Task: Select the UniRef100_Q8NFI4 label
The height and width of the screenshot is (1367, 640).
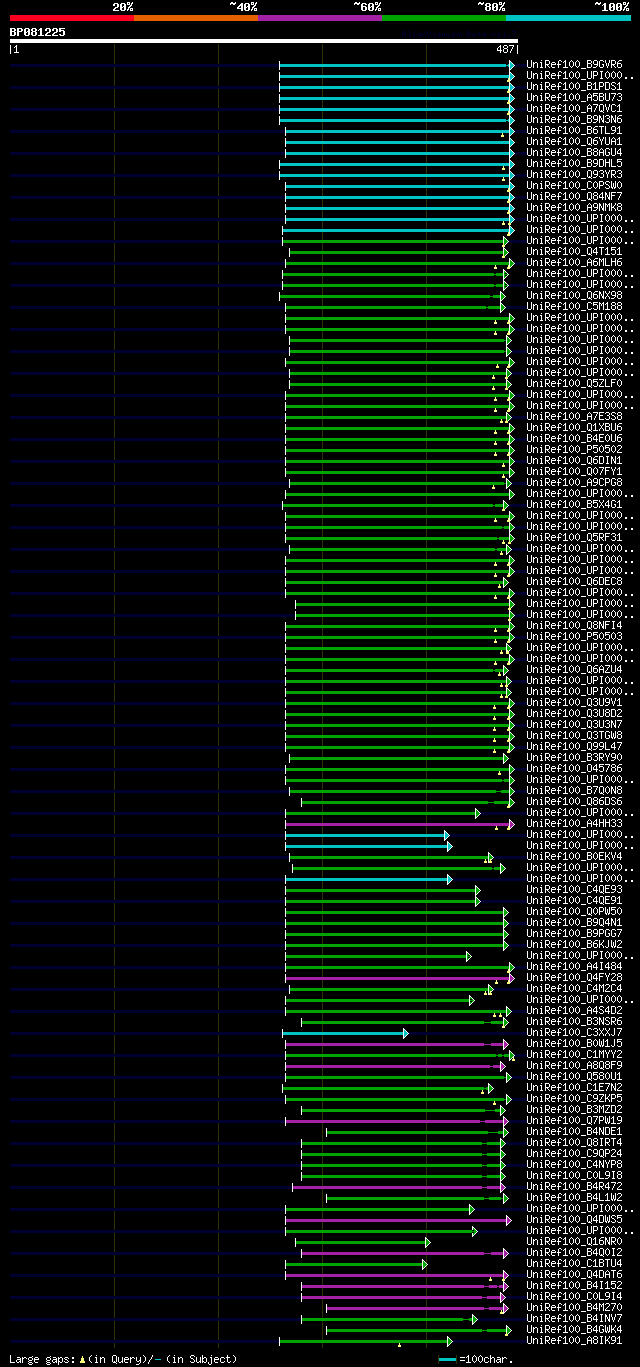Action: (573, 625)
